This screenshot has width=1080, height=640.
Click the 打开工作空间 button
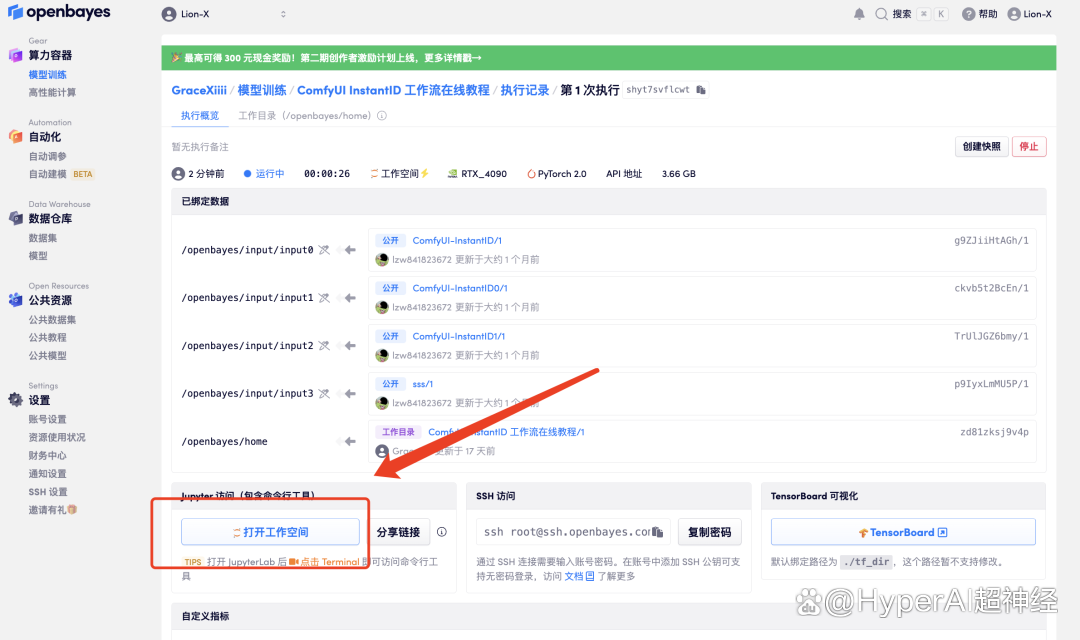(x=270, y=532)
